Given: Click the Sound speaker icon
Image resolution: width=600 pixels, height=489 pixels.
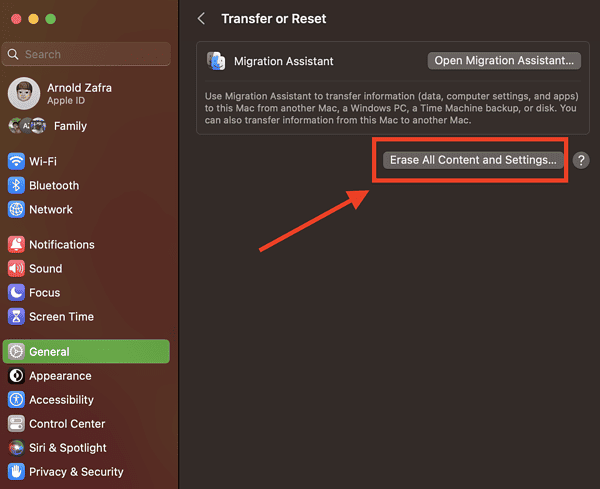Looking at the screenshot, I should pyautogui.click(x=16, y=269).
